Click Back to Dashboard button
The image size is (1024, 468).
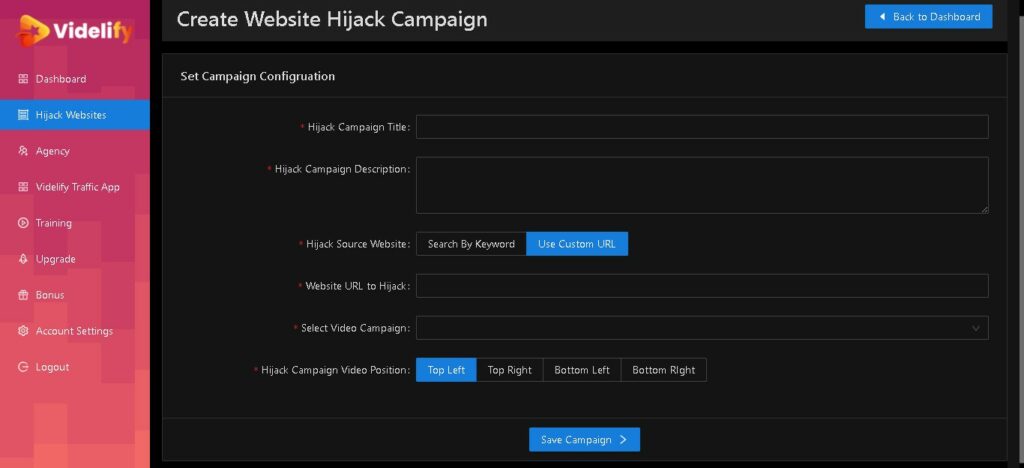coord(929,17)
